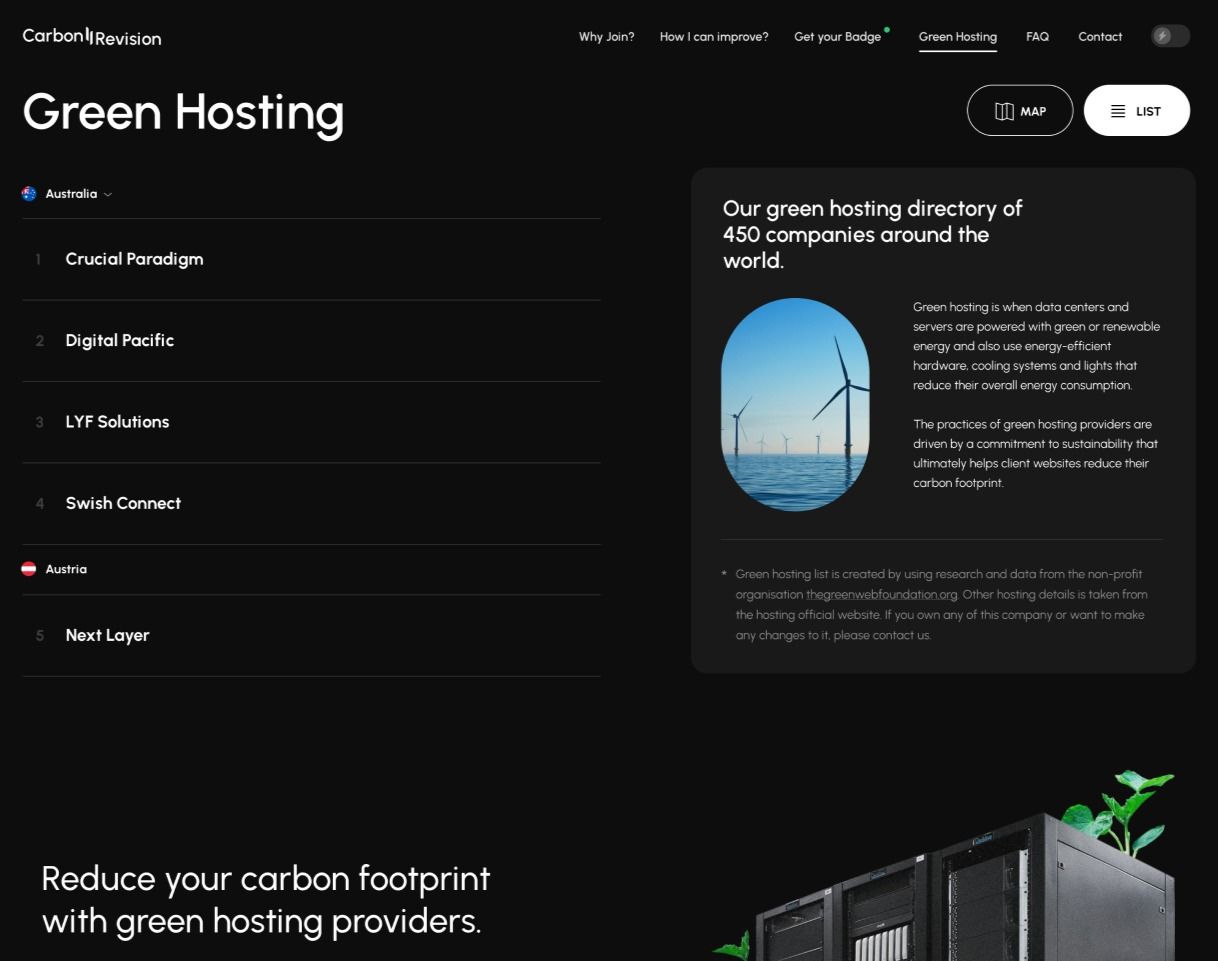This screenshot has height=961, width=1218.
Task: Click the Austria flag icon
Action: click(x=28, y=568)
